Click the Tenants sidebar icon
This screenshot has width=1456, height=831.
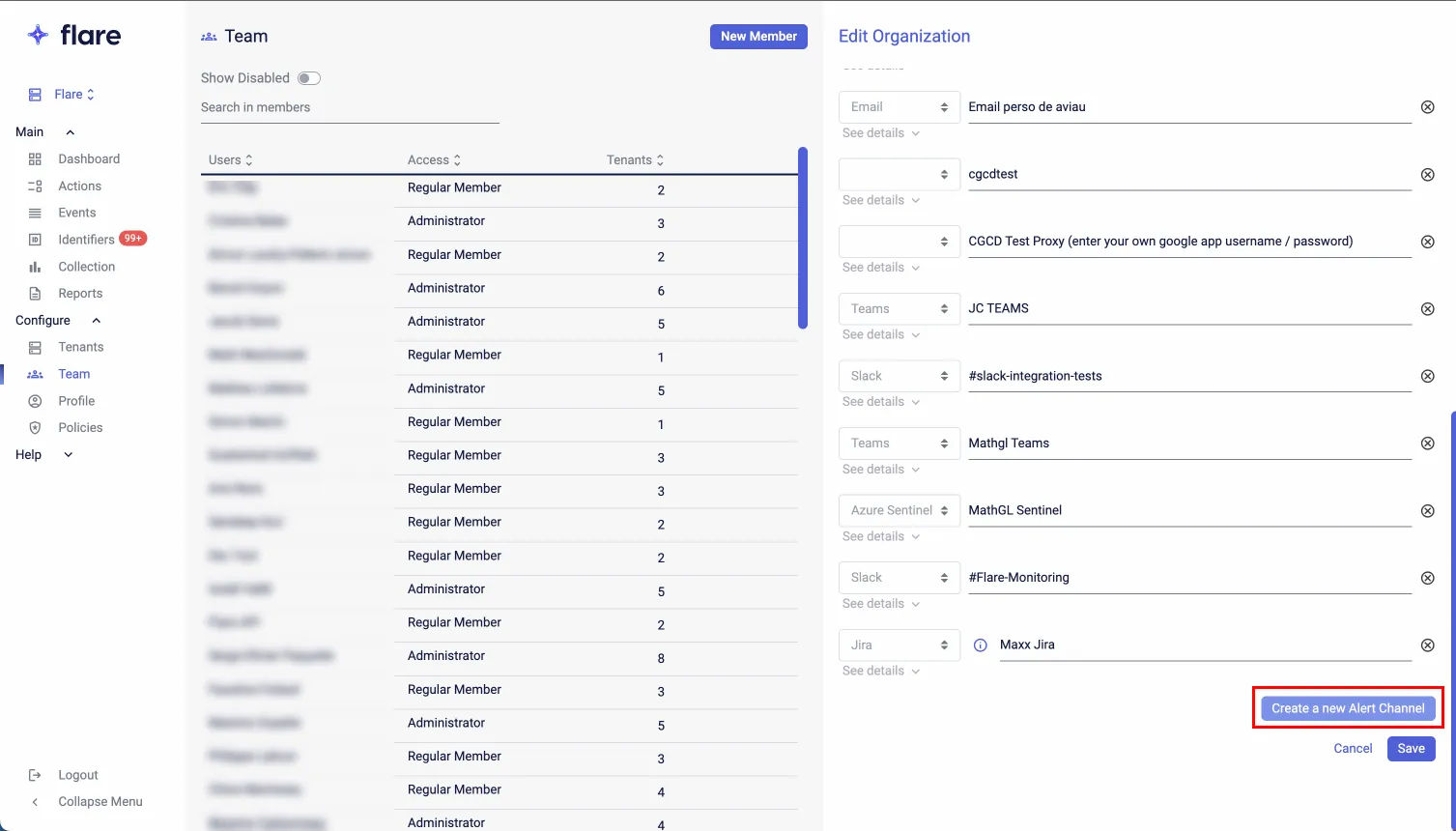point(35,348)
